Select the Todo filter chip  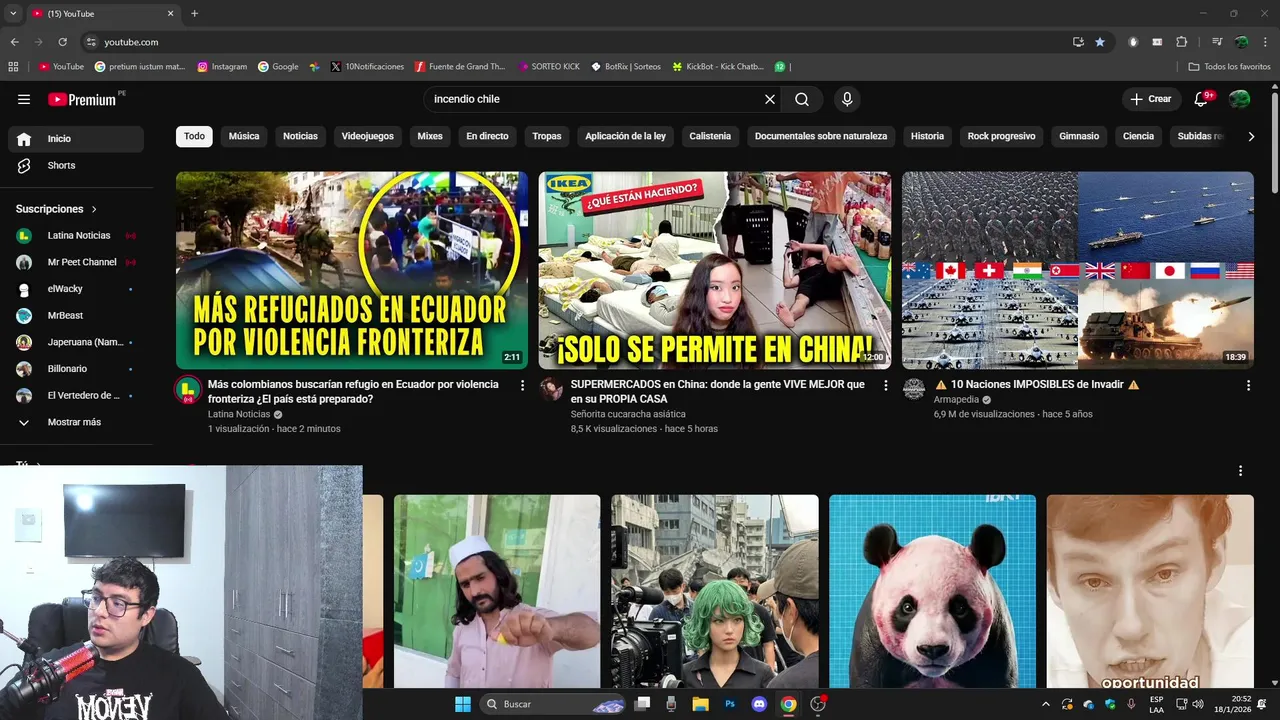click(194, 136)
